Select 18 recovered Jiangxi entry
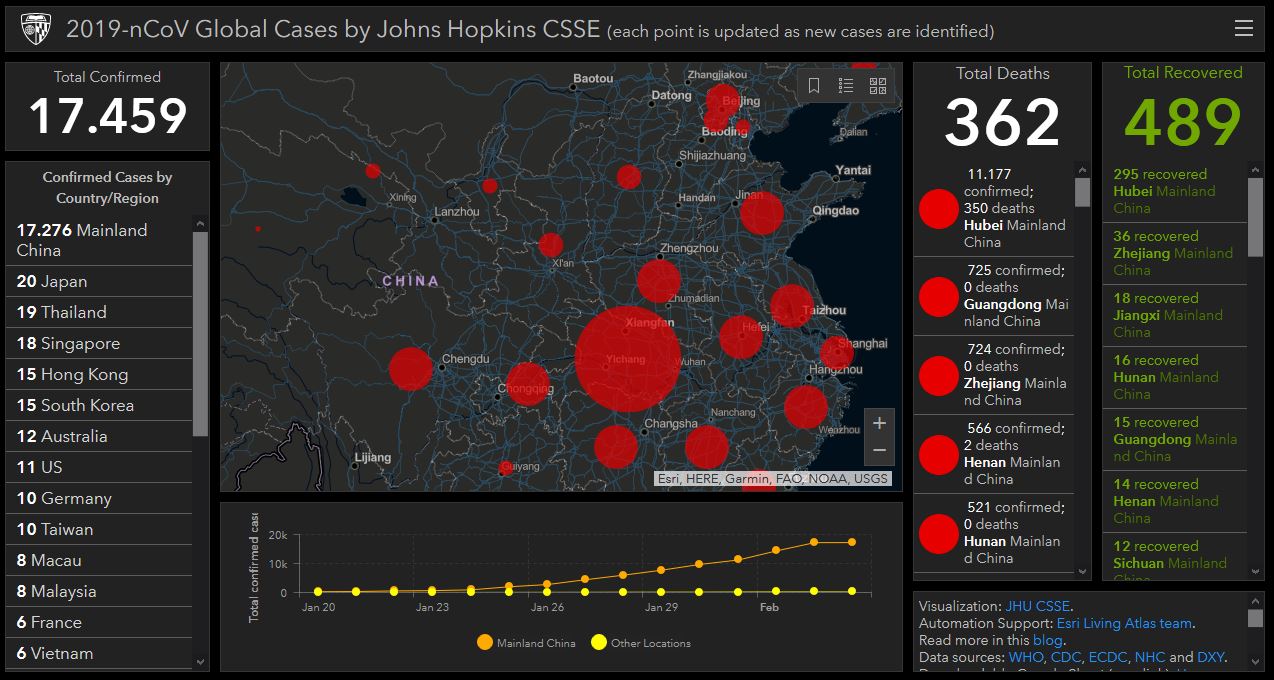This screenshot has width=1274, height=680. [x=1177, y=315]
